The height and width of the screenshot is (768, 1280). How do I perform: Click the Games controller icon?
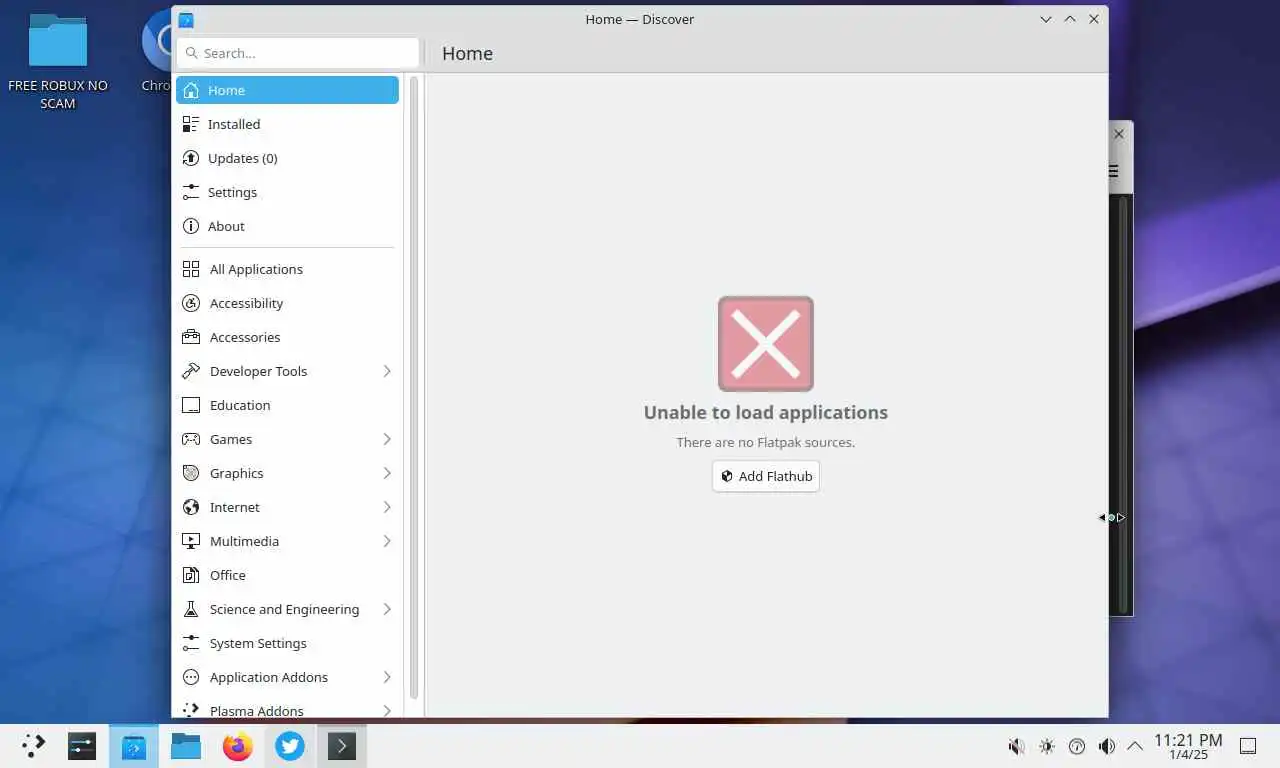191,439
